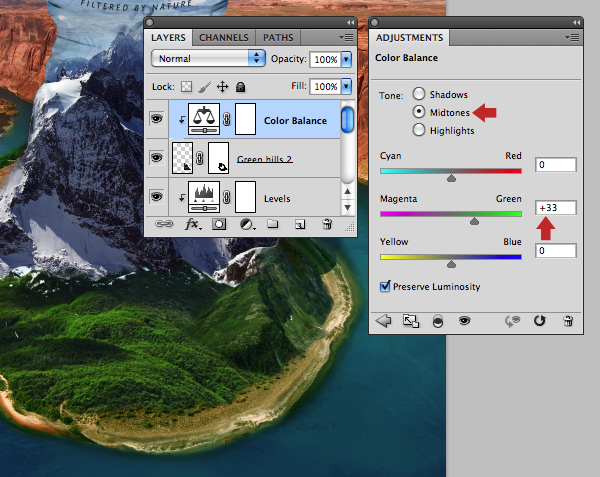Switch Adjustments panel to expanded view icon
The image size is (600, 477).
[411, 321]
